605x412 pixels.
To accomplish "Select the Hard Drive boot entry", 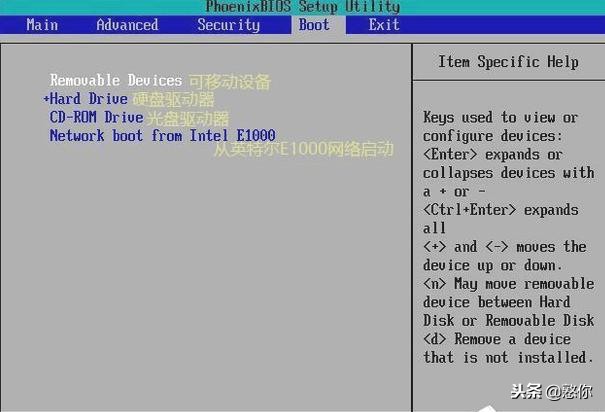I will tap(88, 99).
